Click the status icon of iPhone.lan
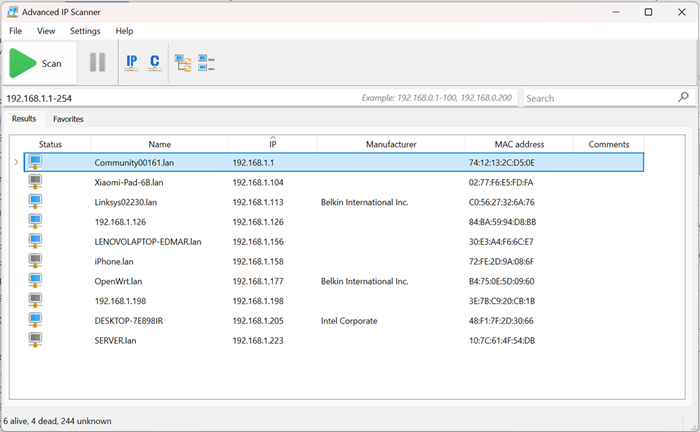Image resolution: width=700 pixels, height=432 pixels. 35,261
